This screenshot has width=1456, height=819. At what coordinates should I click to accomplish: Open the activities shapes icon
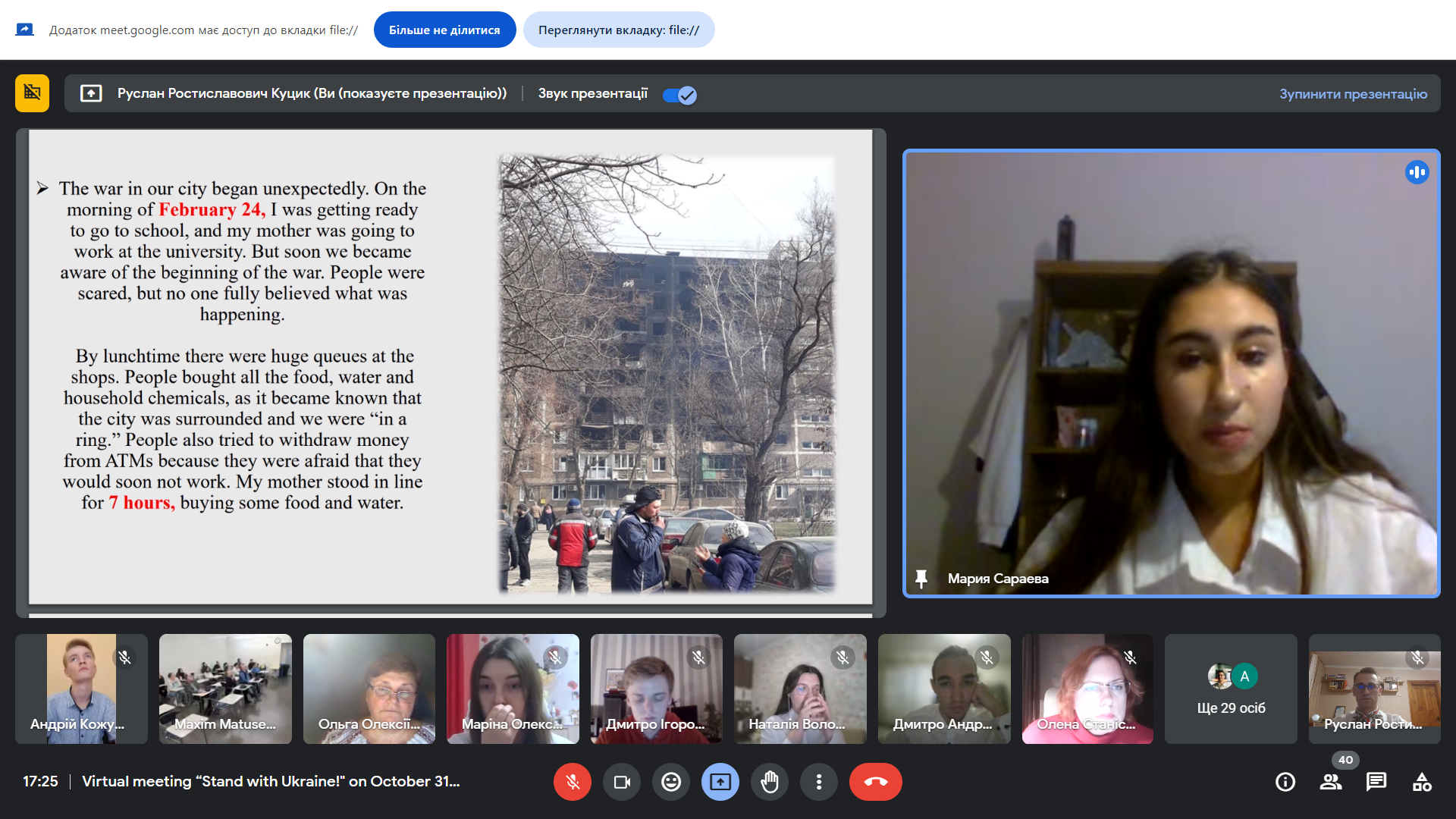pos(1422,782)
